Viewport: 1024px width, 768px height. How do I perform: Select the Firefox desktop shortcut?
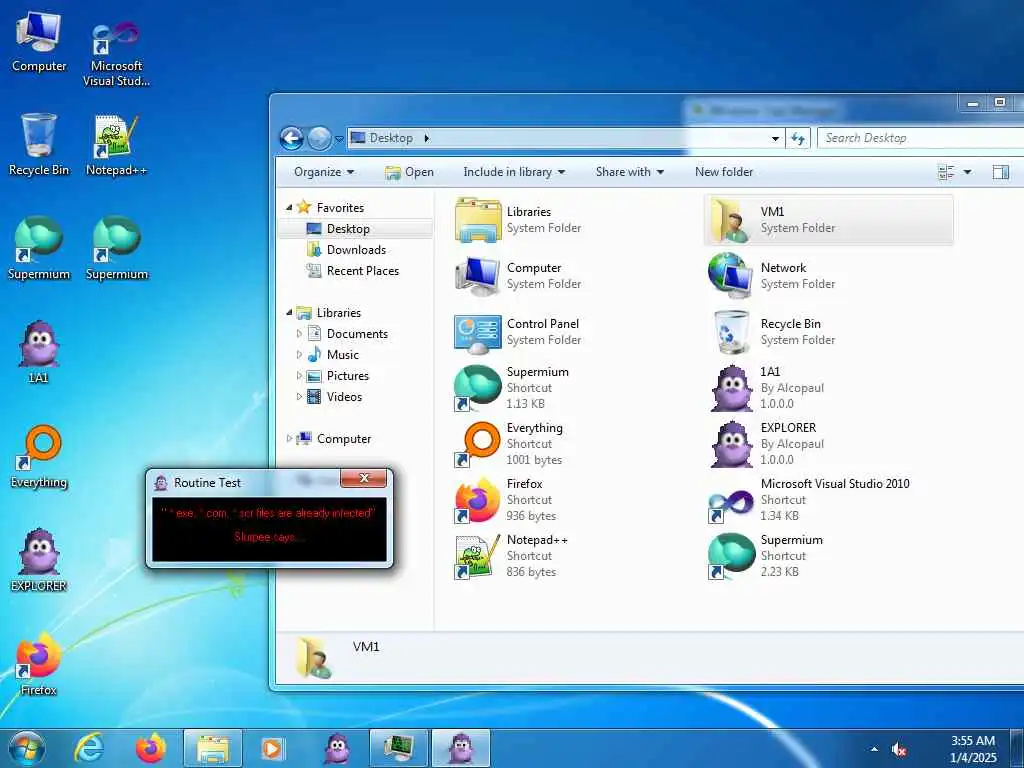39,664
